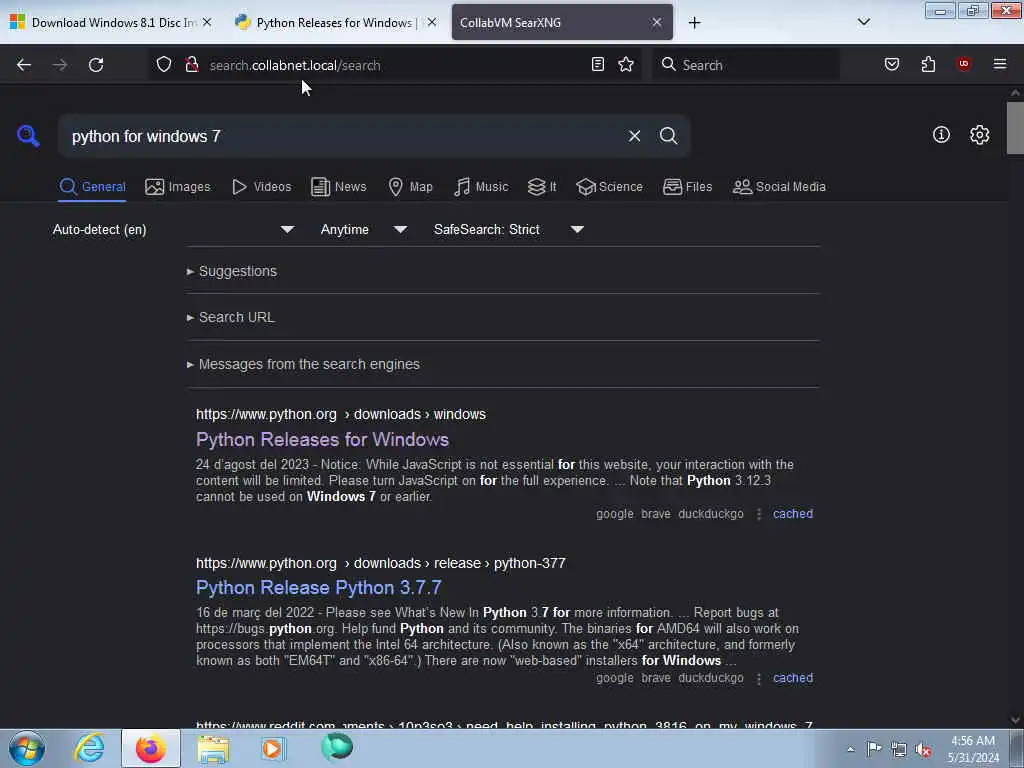Open the muted volume tray icon
This screenshot has width=1024, height=768.
click(923, 750)
